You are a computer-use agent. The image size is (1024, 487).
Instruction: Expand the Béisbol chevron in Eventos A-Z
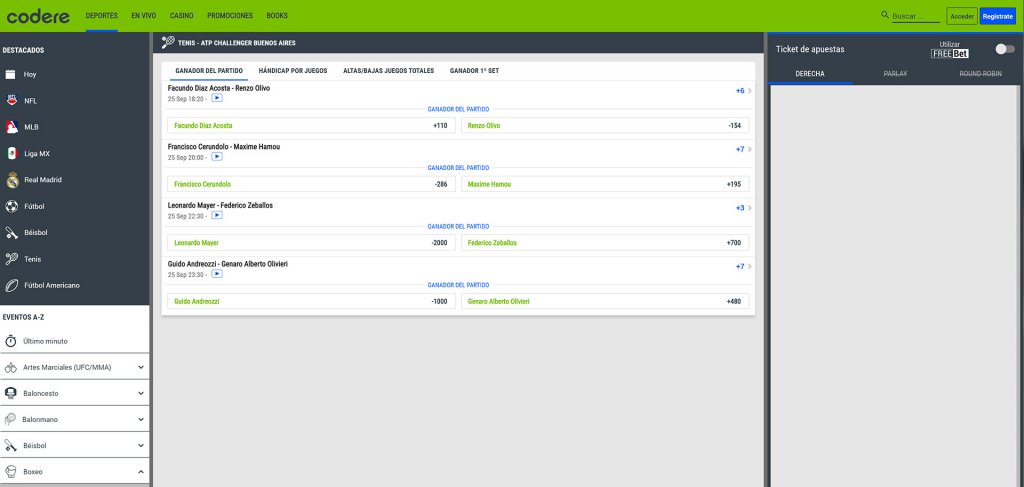pyautogui.click(x=141, y=445)
